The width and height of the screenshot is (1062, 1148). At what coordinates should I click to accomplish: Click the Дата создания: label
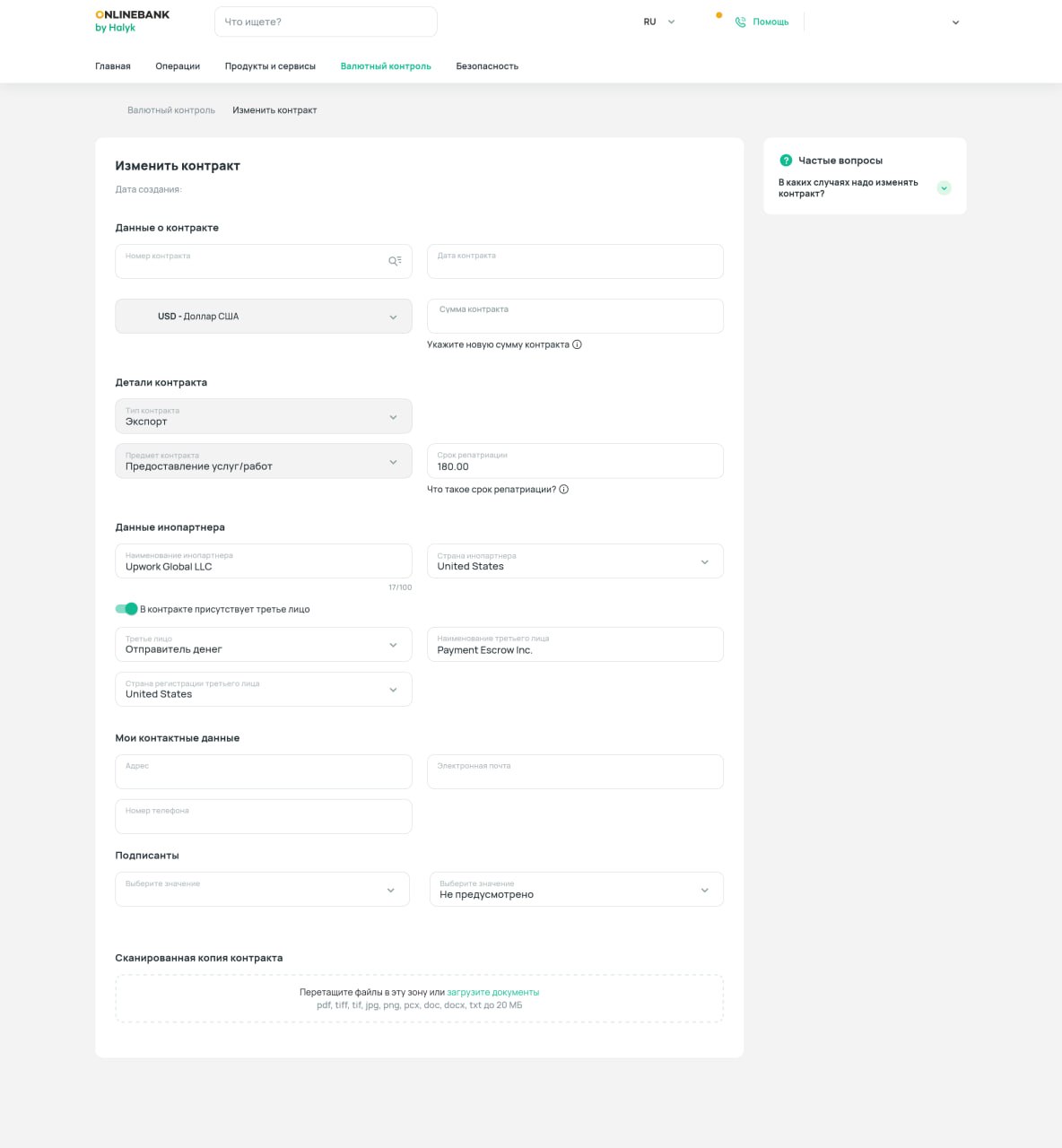tap(149, 190)
